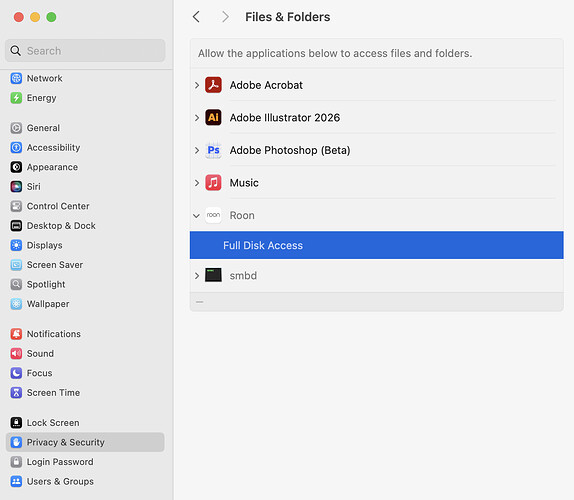Click the Network icon in the sidebar
The width and height of the screenshot is (574, 500).
(16, 78)
